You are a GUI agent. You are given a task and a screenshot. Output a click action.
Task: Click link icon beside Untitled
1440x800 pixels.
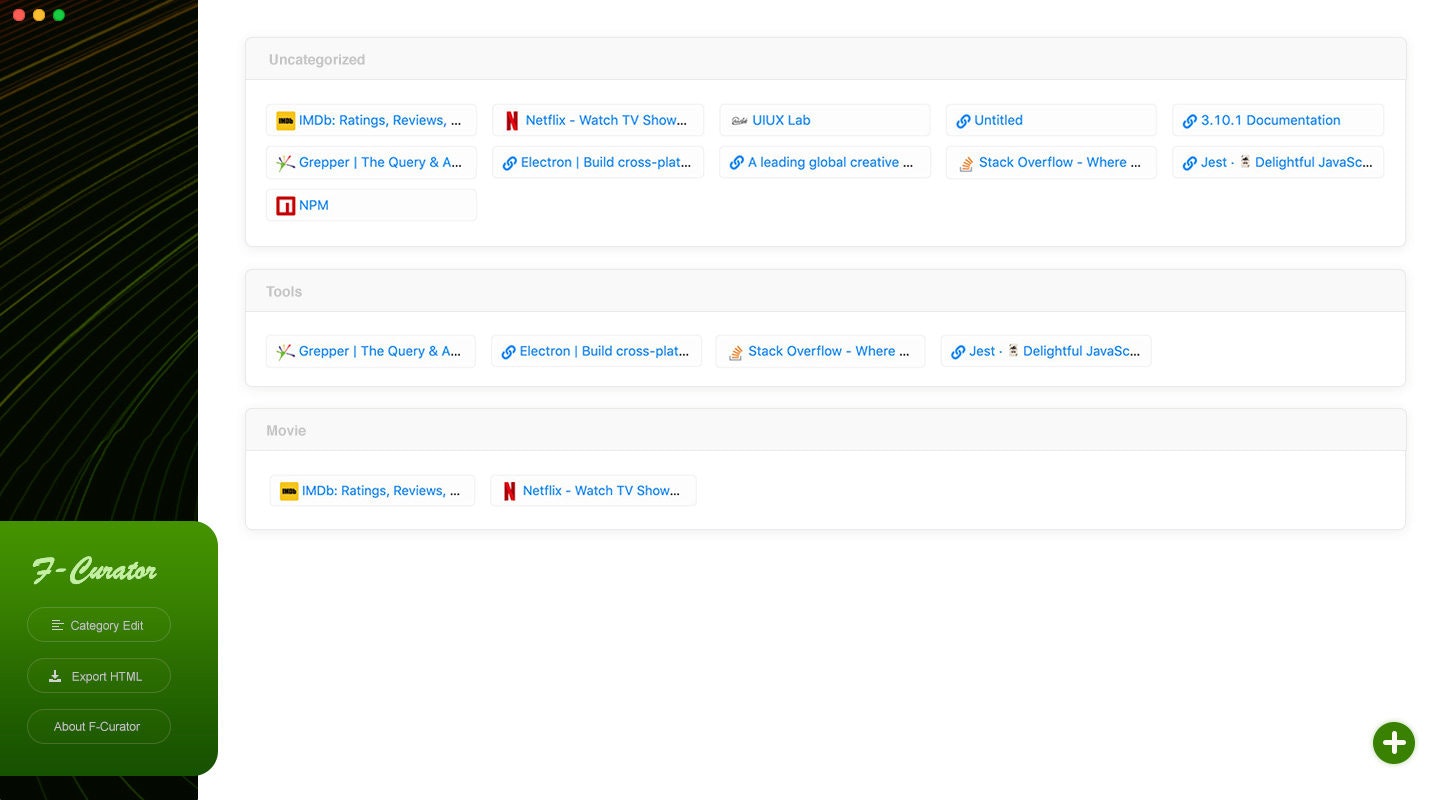[963, 121]
